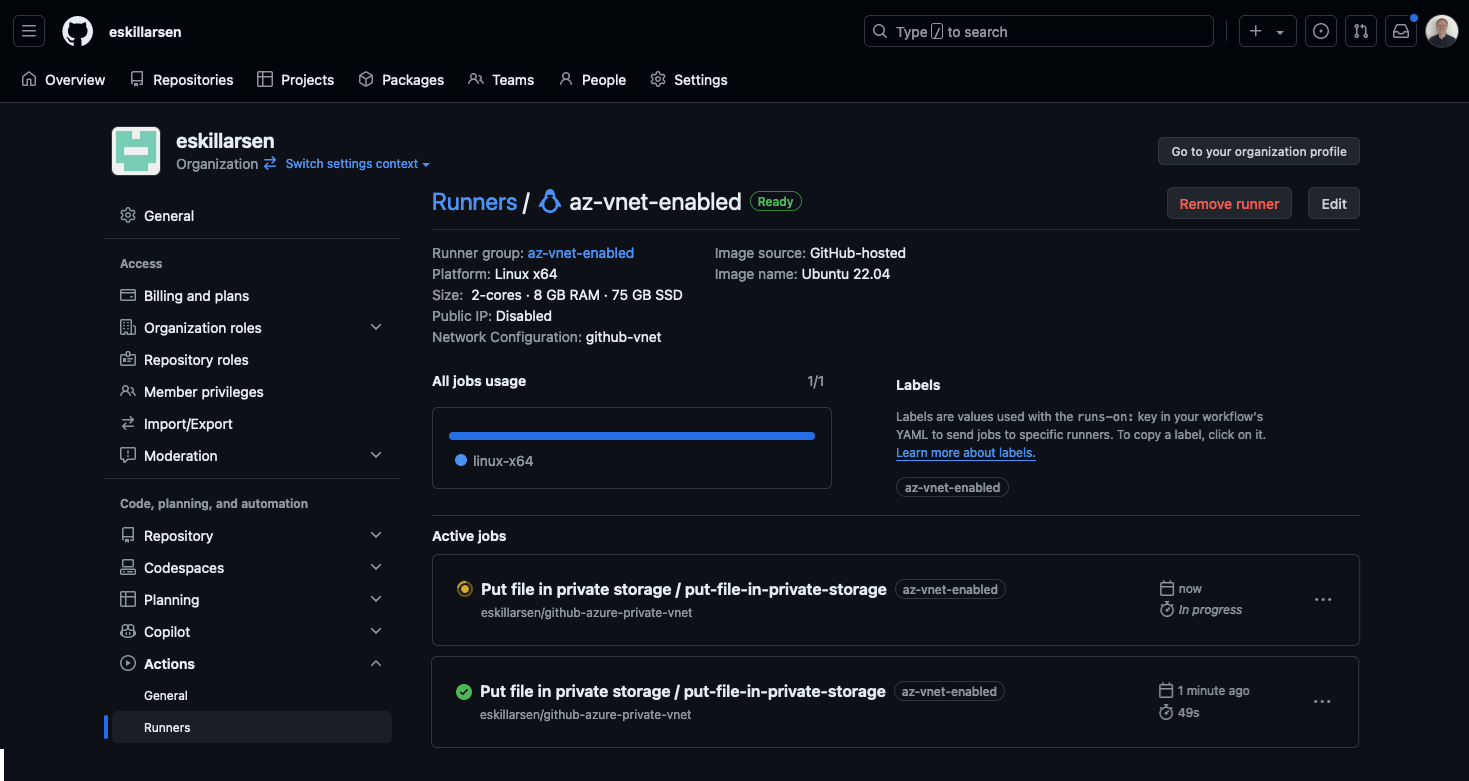
Task: Copy the az-vnet-enabled label under Labels
Action: (952, 488)
